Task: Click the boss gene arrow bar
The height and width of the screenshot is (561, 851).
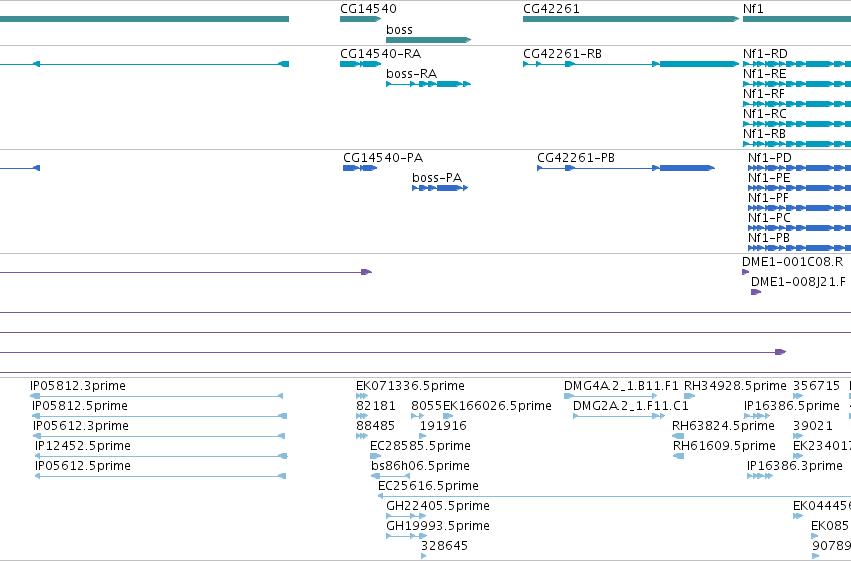Action: (428, 40)
